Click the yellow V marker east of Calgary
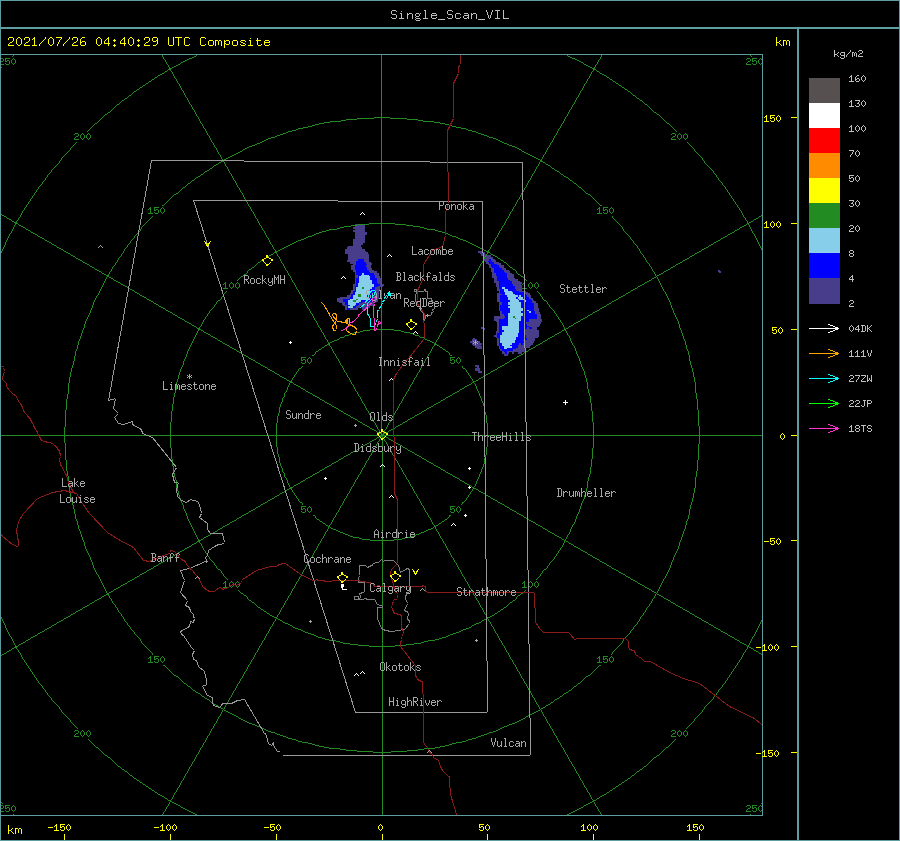 [x=416, y=572]
